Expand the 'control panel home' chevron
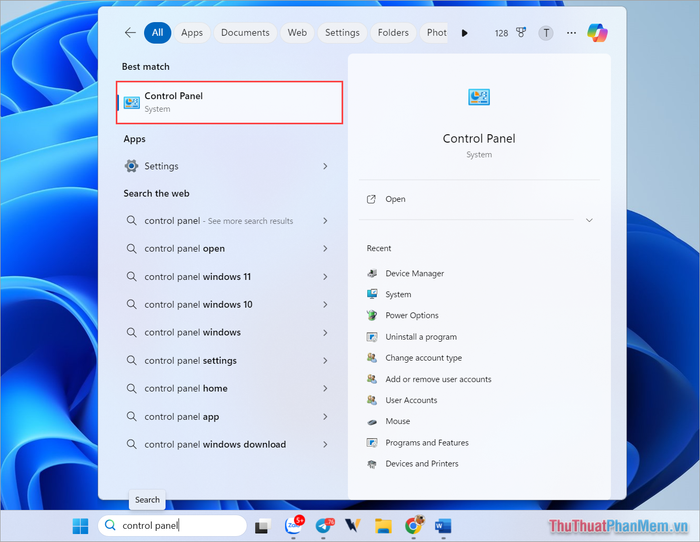 click(325, 388)
